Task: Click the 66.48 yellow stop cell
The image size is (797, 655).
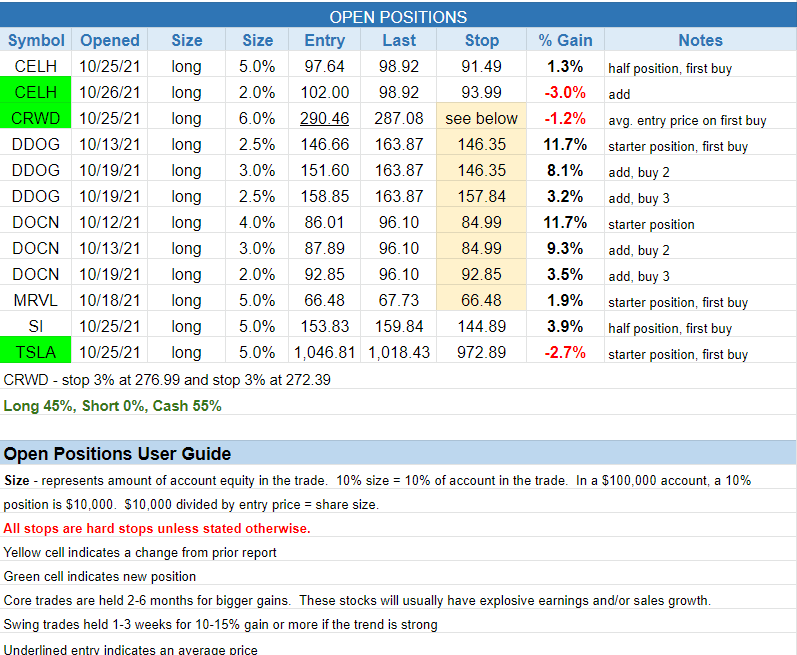Action: tap(481, 300)
